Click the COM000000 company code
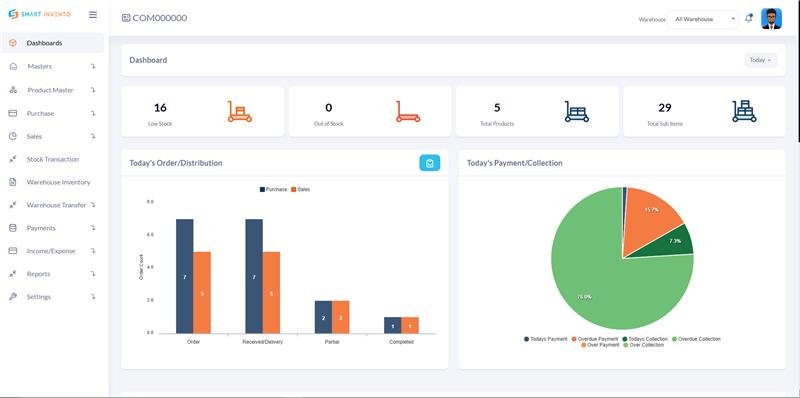Image resolution: width=800 pixels, height=398 pixels. [160, 18]
